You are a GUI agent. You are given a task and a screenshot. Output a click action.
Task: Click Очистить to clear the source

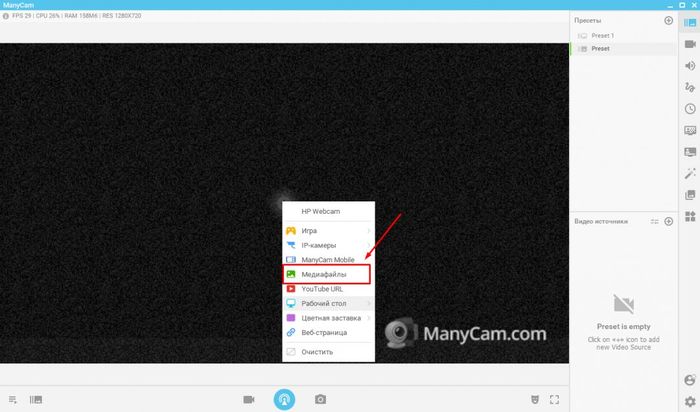coord(329,352)
